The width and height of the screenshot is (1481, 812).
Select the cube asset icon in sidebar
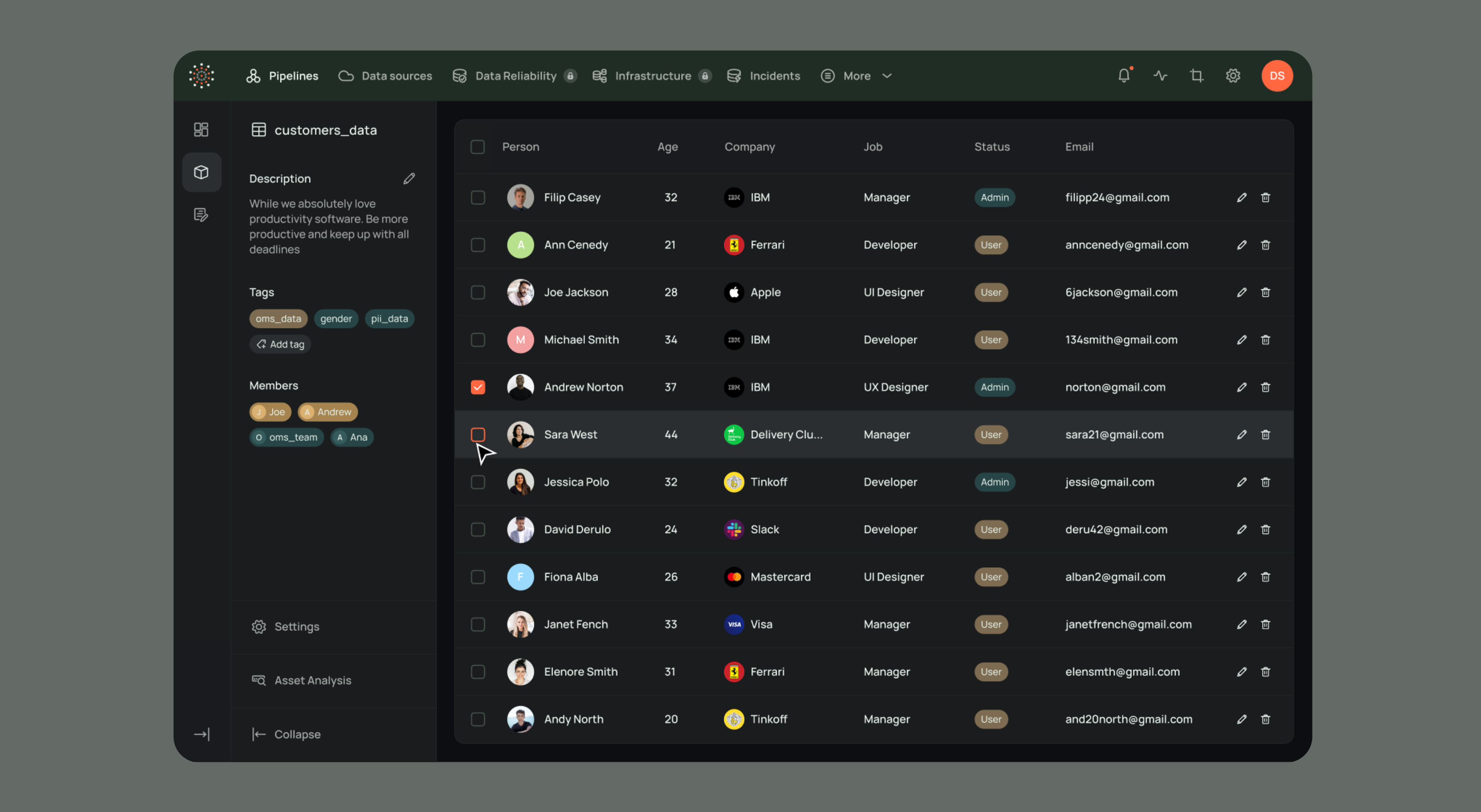click(x=201, y=172)
